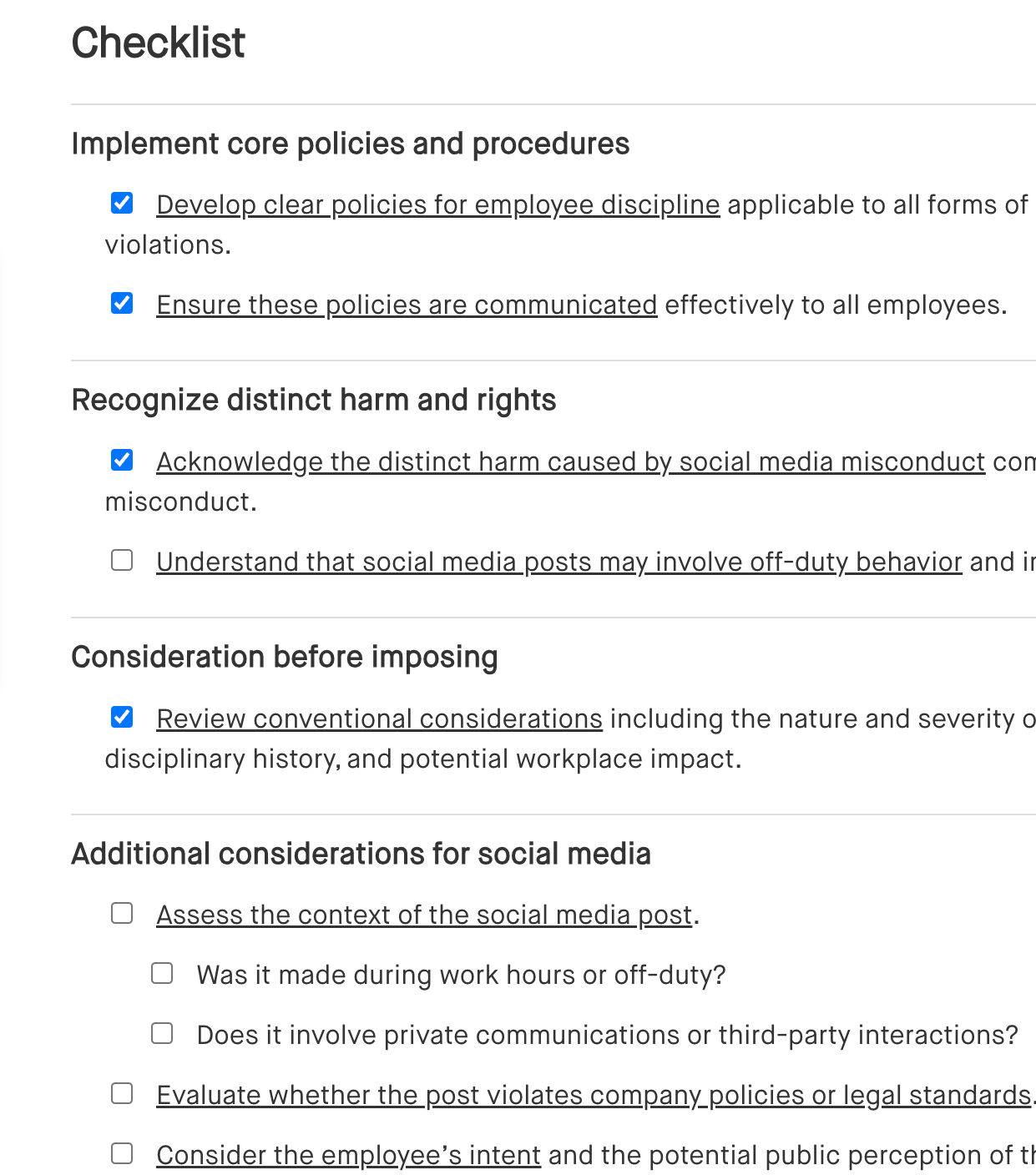Uncheck 'Acknowledge the distinct harm' checkbox
The width and height of the screenshot is (1036, 1175).
pyautogui.click(x=122, y=460)
